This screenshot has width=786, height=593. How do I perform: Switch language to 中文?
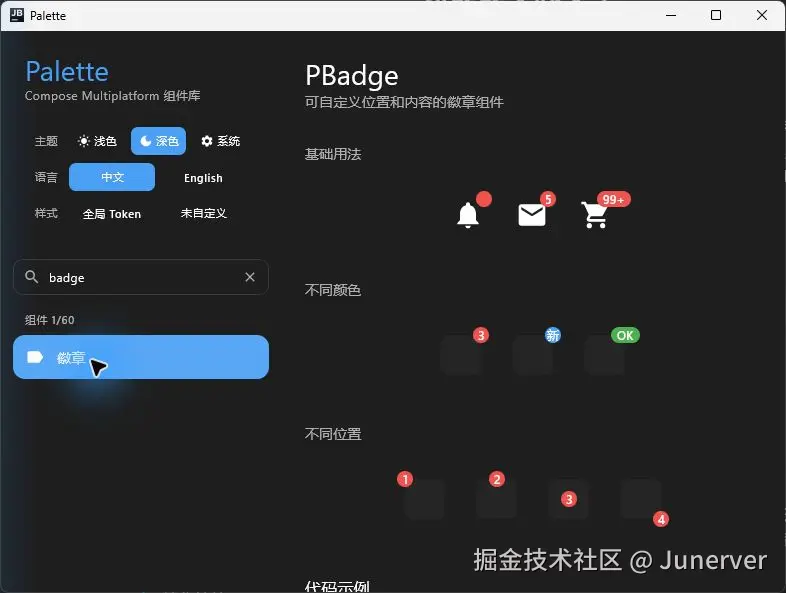[x=112, y=177]
